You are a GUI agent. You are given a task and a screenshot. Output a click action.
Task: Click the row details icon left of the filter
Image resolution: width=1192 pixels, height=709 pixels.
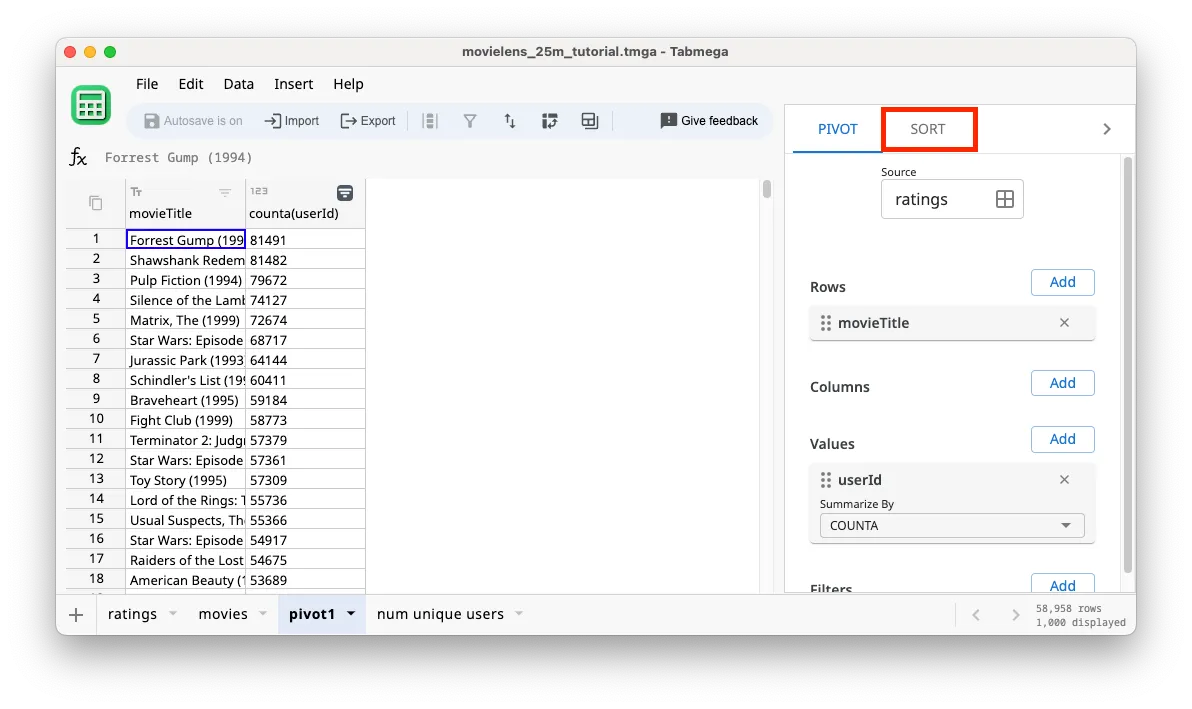[x=430, y=120]
